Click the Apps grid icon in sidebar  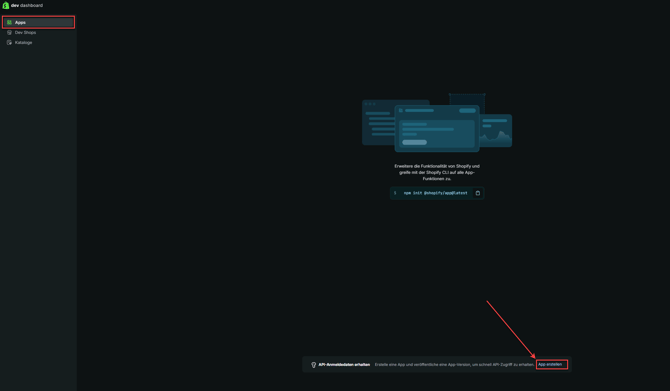9,22
